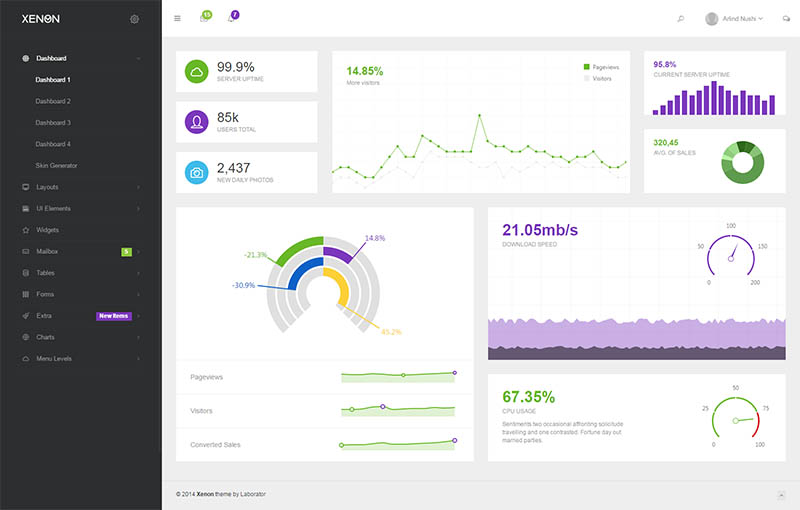Screen dimensions: 800x510
Task: Click the green cloud server uptime icon
Action: pos(197,71)
